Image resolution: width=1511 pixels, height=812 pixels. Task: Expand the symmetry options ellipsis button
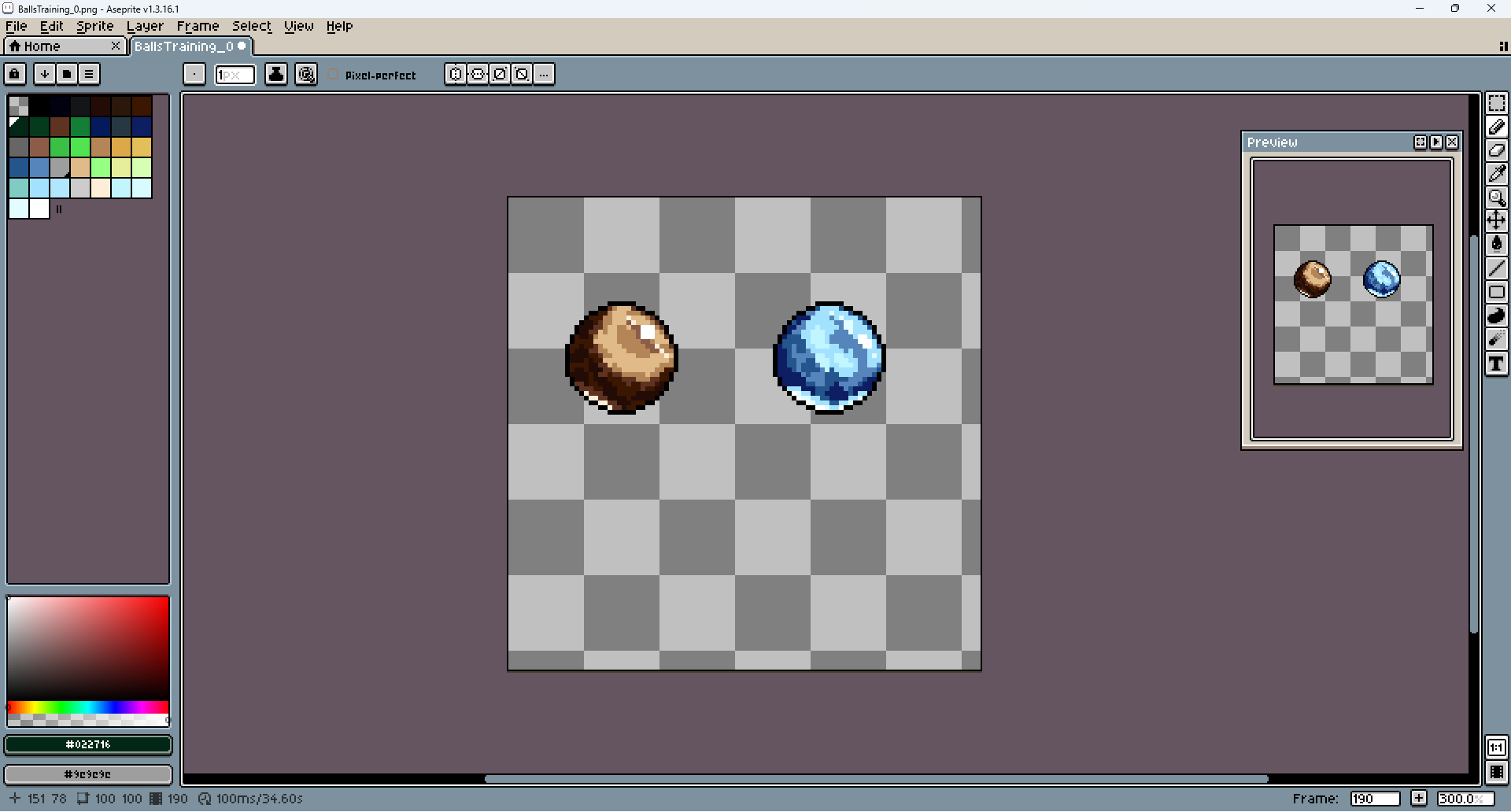coord(545,74)
